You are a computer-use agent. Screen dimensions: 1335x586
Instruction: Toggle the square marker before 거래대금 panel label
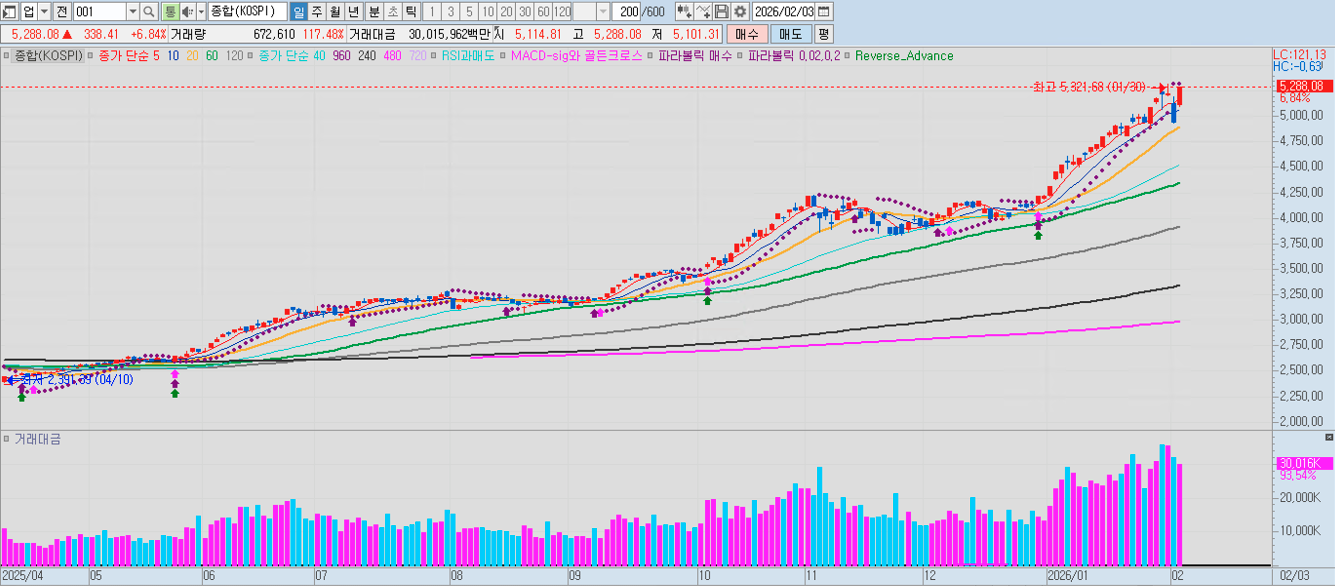7,439
